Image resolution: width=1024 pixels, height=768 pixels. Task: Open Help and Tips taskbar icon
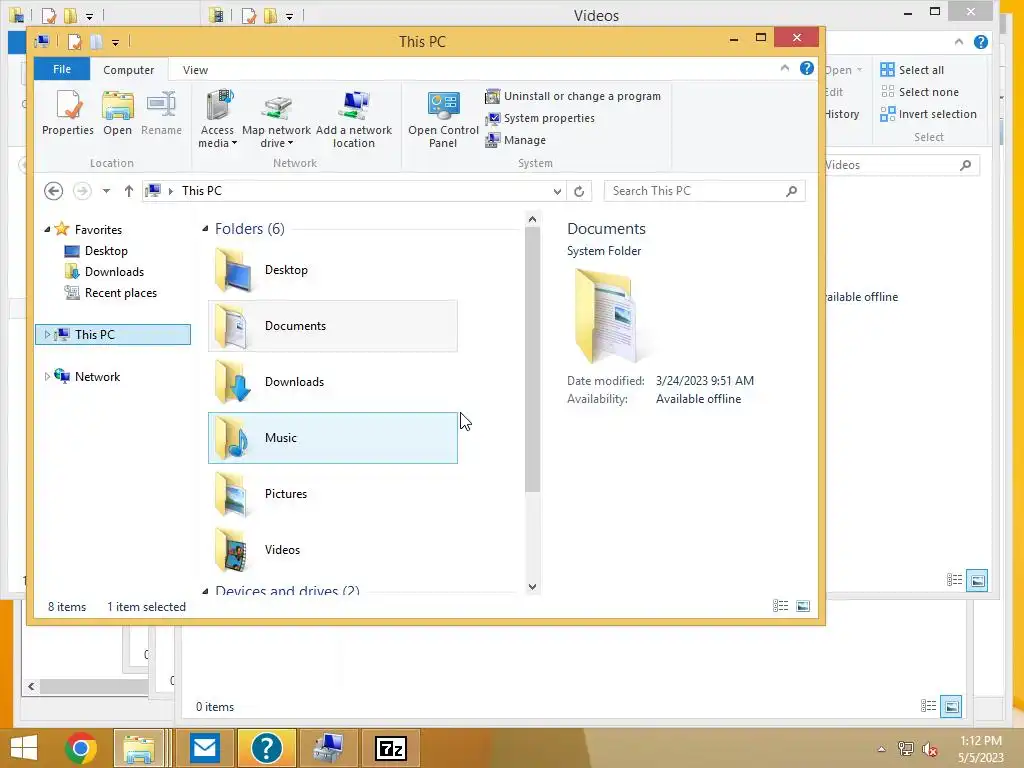click(266, 748)
